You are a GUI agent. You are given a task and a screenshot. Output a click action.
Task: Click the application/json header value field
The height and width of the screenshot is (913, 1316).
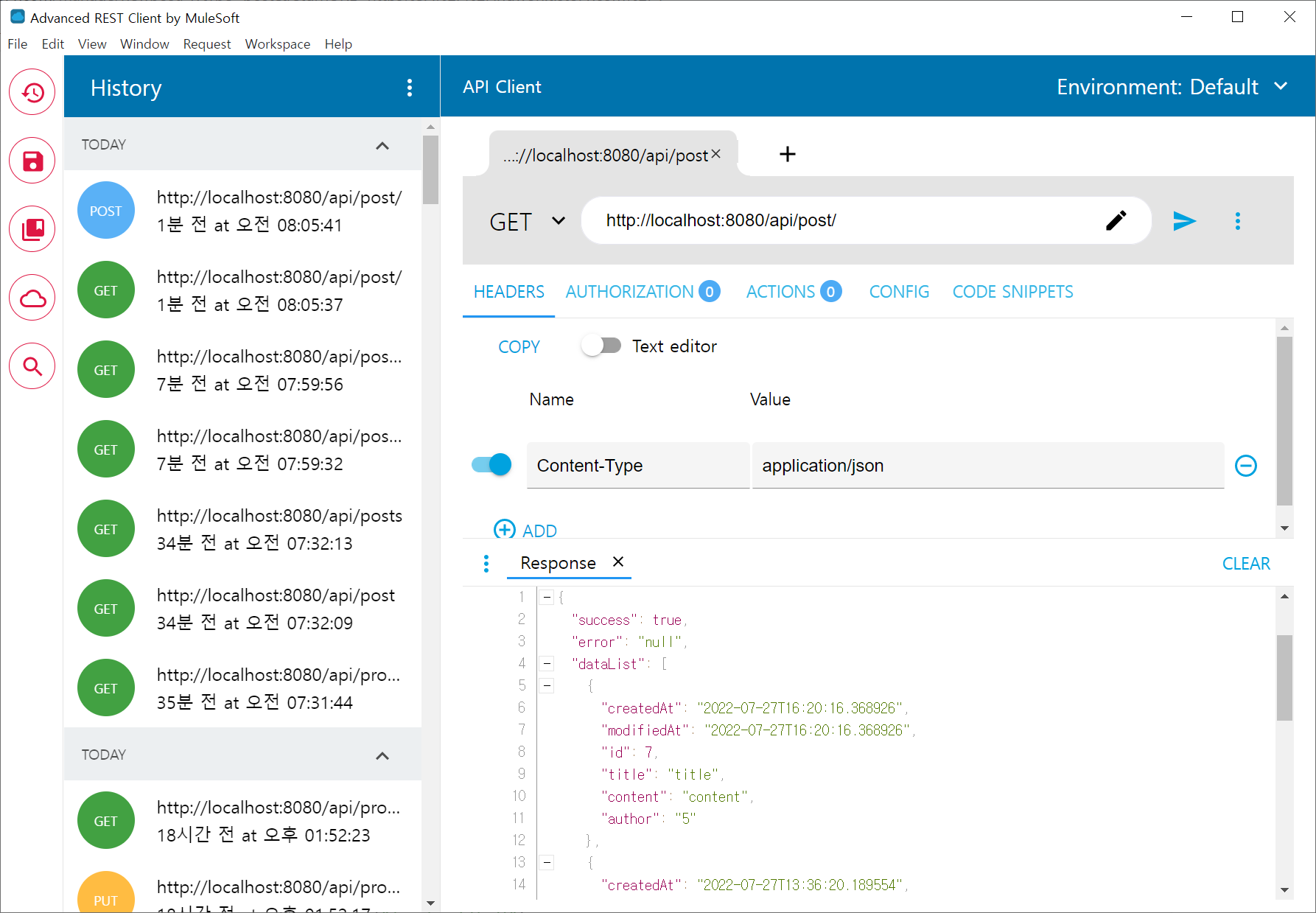pyautogui.click(x=988, y=466)
